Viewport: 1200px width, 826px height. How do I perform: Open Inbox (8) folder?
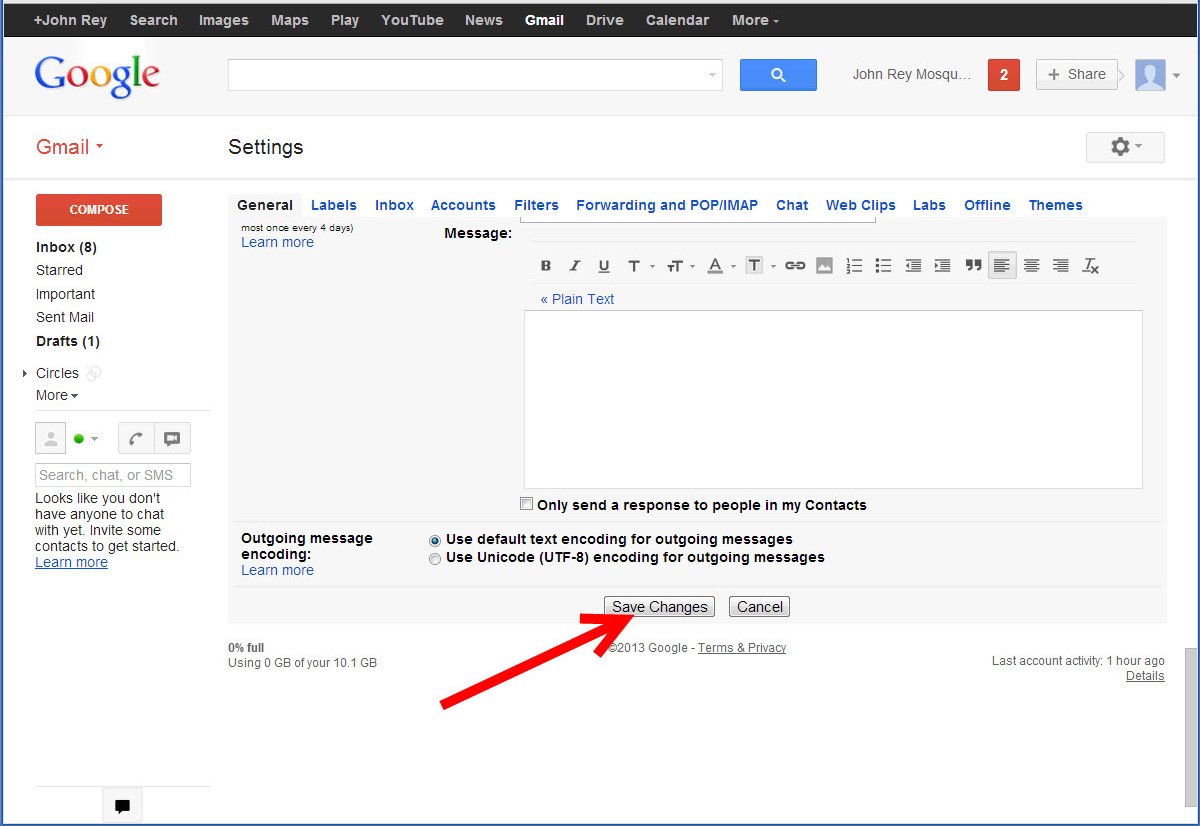66,247
